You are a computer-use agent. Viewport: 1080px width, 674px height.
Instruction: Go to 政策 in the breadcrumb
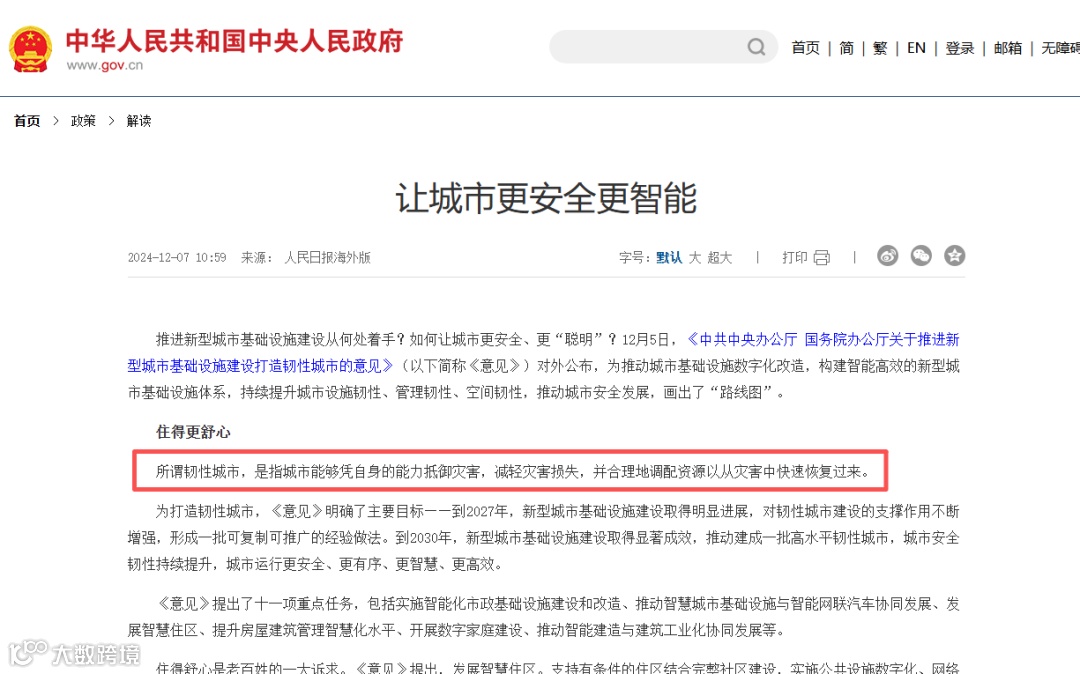83,121
